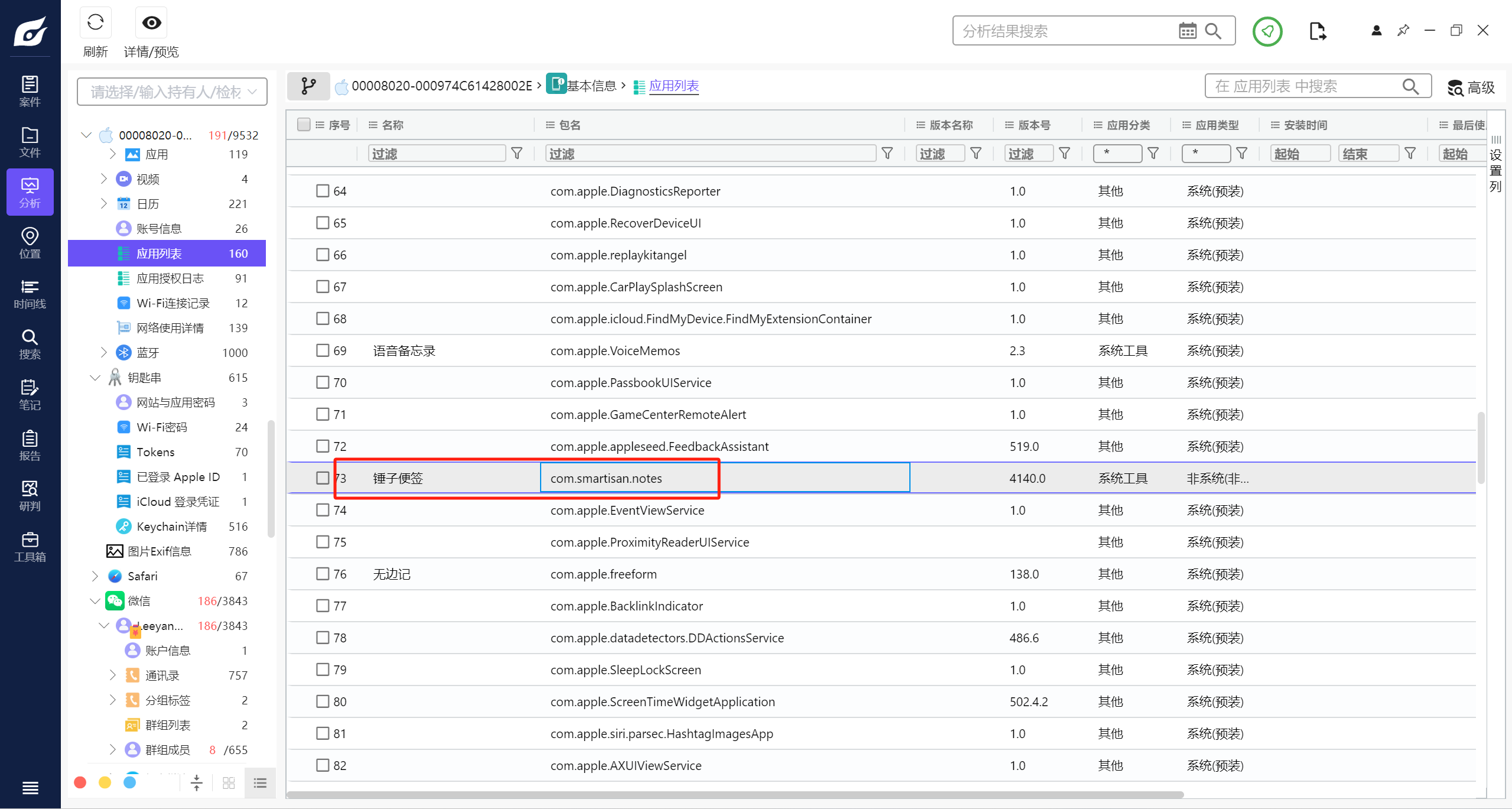Click the filter funnel beside the package name filter
Viewport: 1512px width, 809px height.
point(887,154)
